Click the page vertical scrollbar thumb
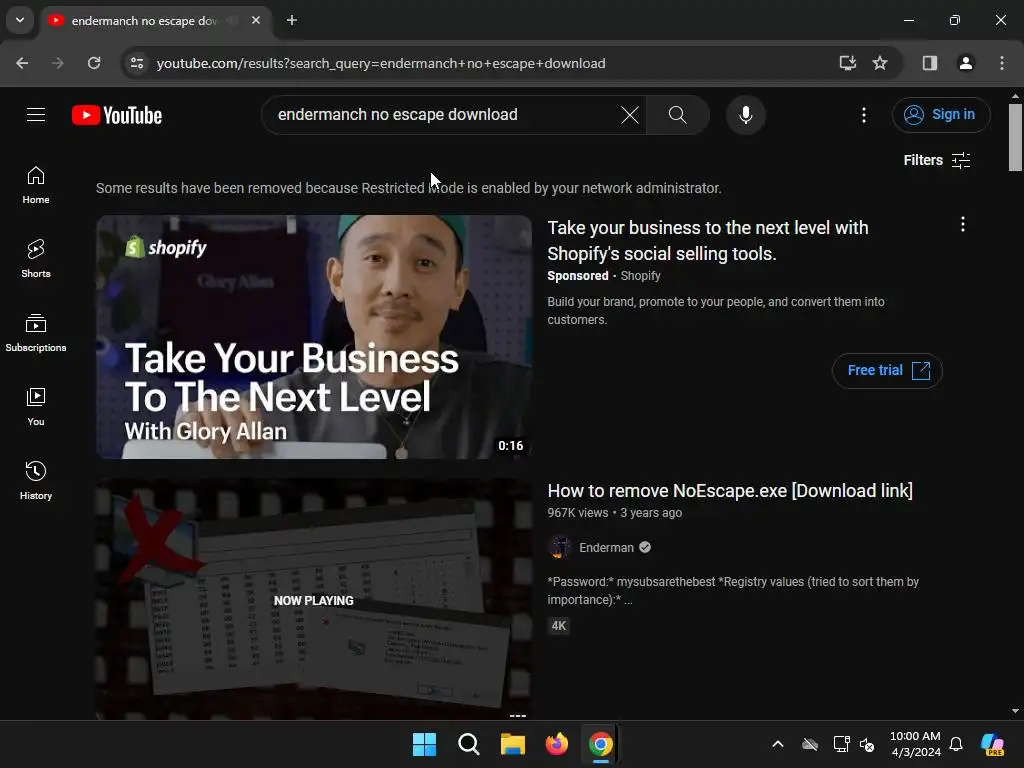 tap(1015, 137)
